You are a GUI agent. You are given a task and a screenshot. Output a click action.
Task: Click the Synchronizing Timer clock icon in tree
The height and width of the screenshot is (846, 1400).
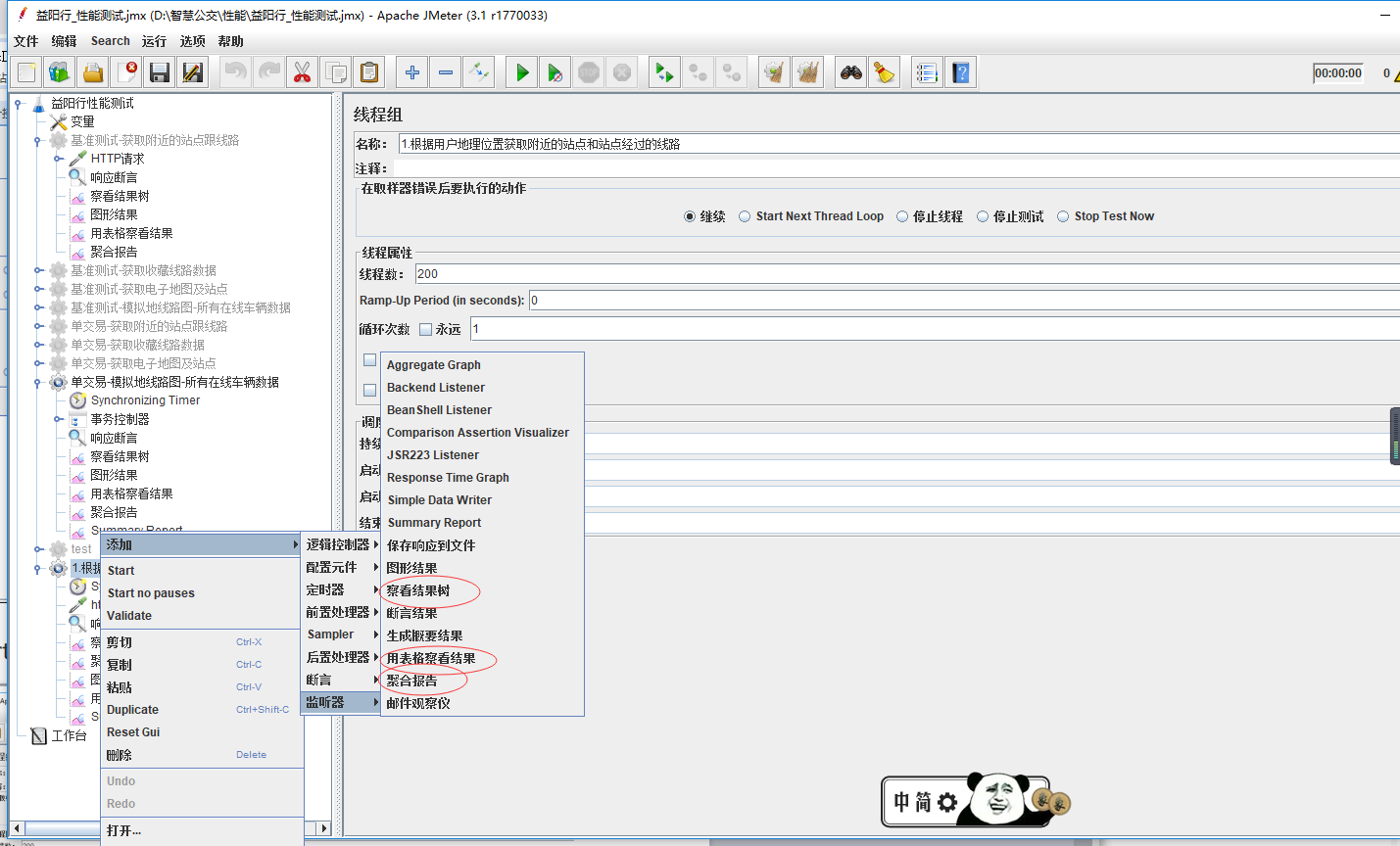[x=78, y=400]
